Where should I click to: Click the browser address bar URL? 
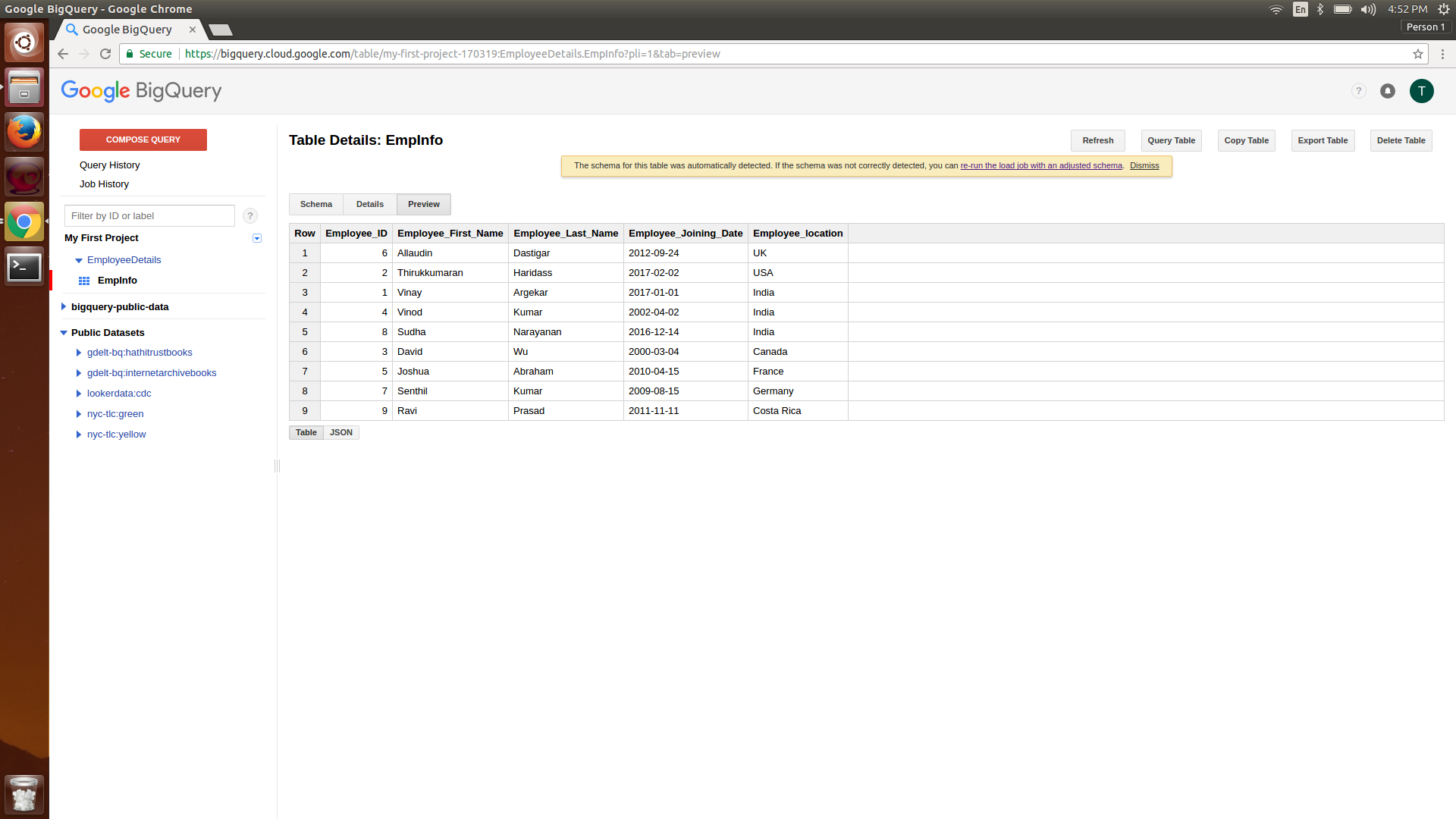click(452, 54)
